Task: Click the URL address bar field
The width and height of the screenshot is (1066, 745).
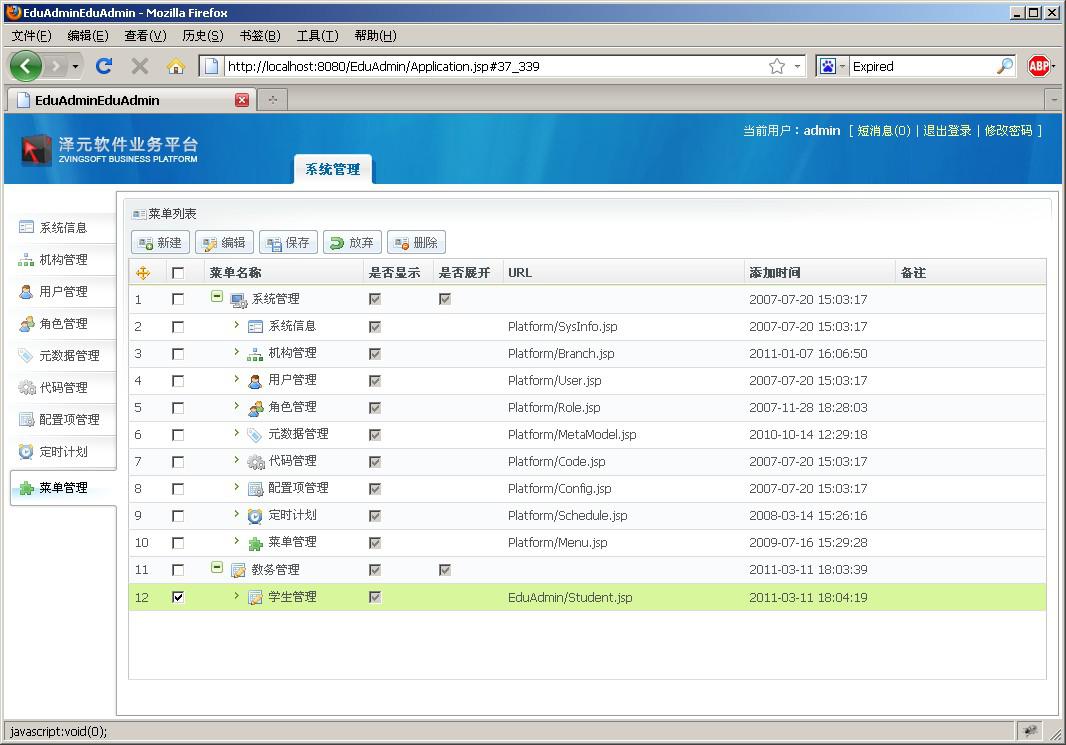Action: [x=490, y=66]
